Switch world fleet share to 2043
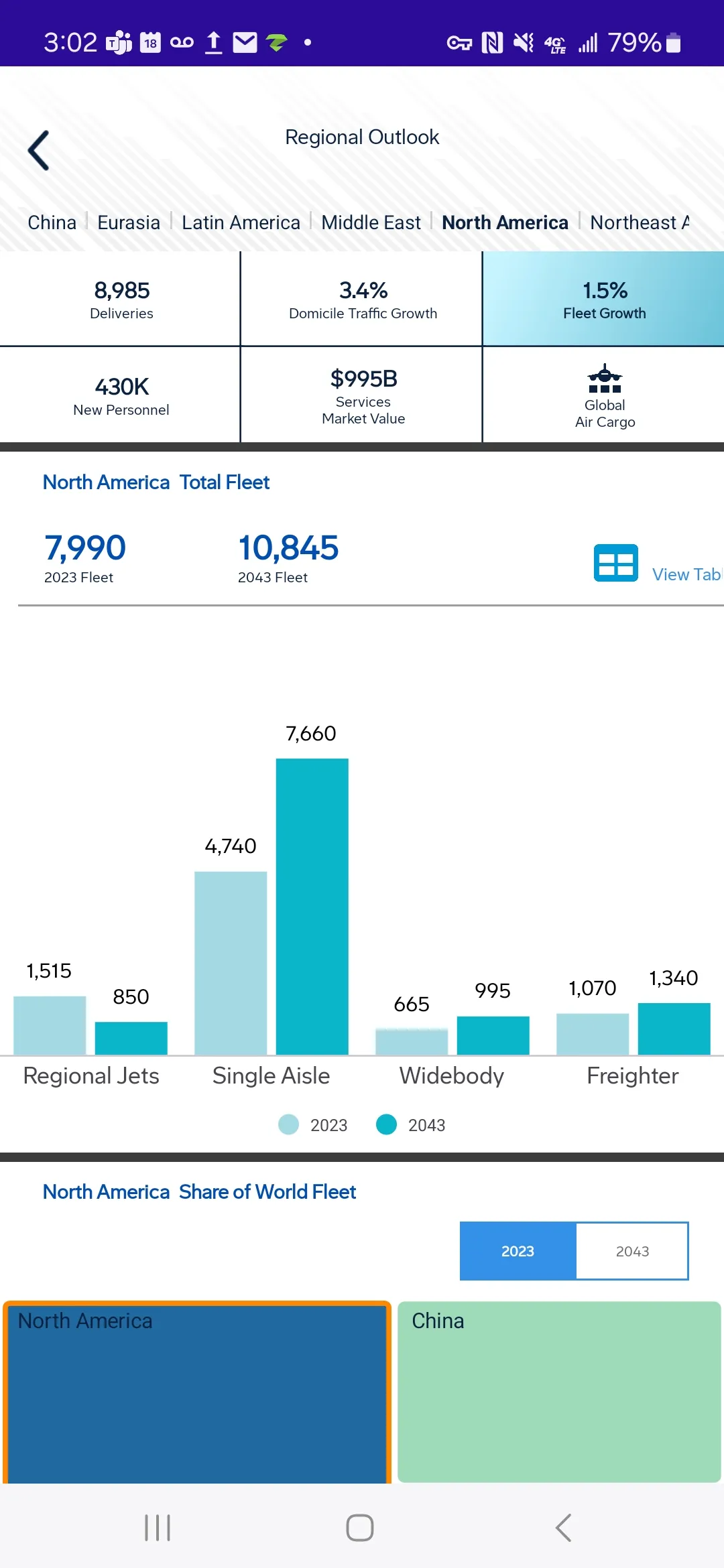 (632, 1251)
